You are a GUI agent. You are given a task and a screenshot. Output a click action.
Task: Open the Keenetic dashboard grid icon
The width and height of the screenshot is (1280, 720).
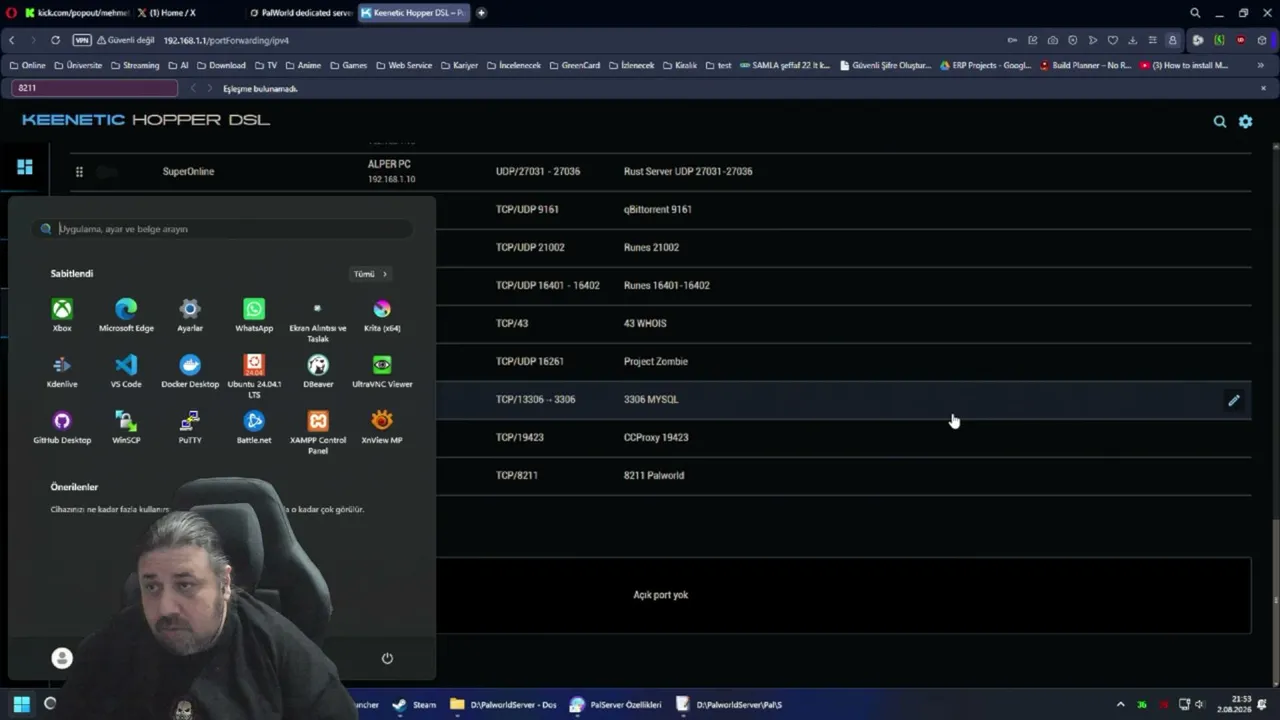click(25, 167)
